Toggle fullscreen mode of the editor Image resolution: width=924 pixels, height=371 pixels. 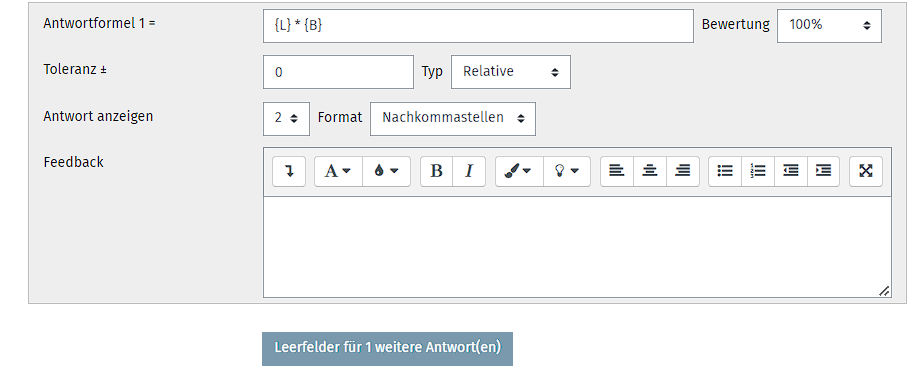866,171
